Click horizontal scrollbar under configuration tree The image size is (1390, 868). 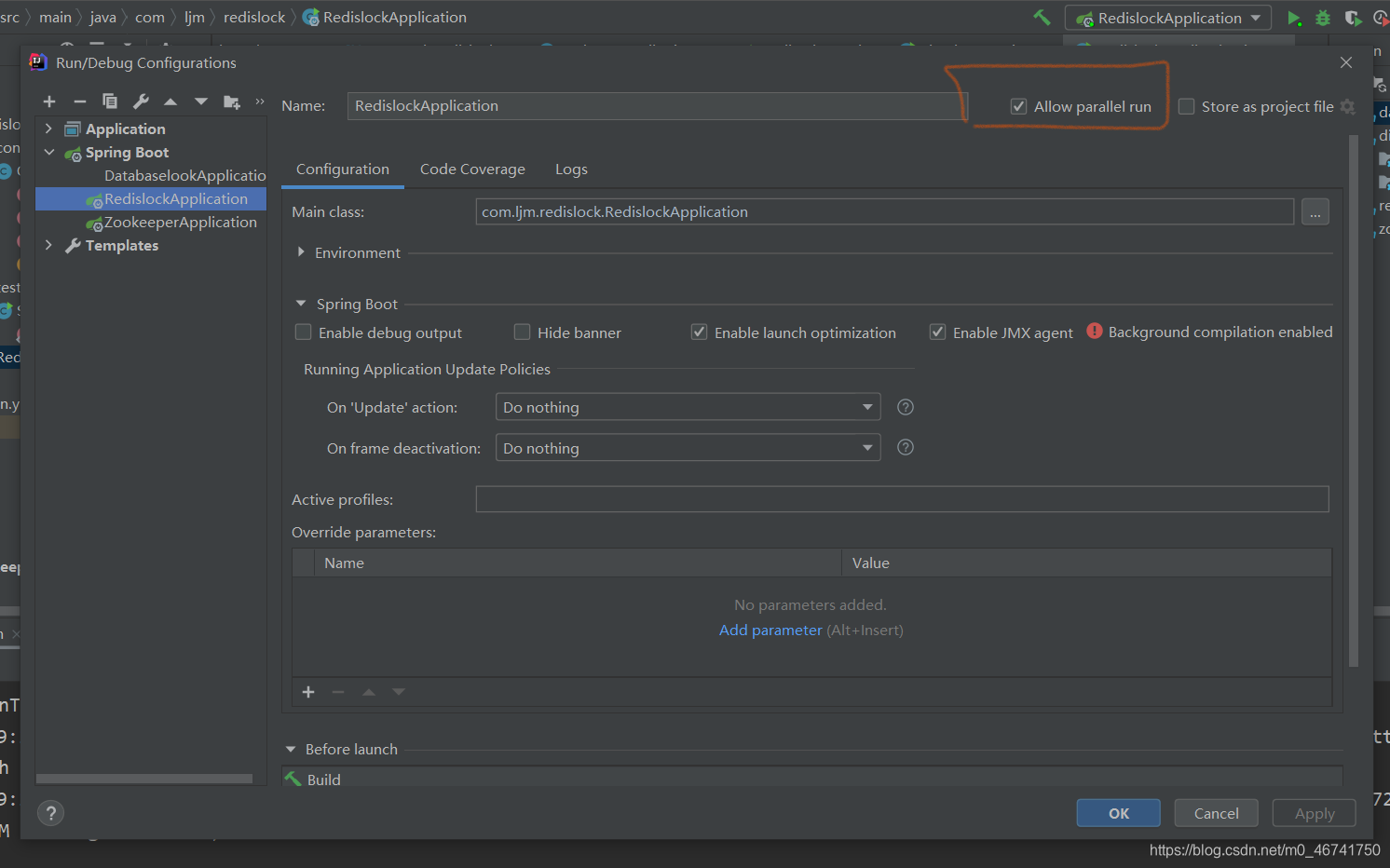click(144, 779)
